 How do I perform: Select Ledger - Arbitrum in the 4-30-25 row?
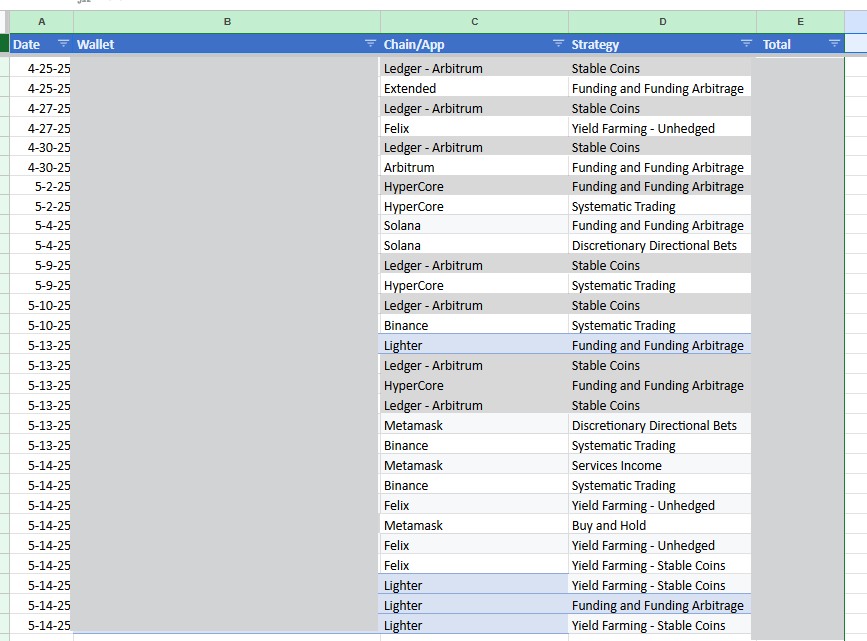(x=474, y=148)
